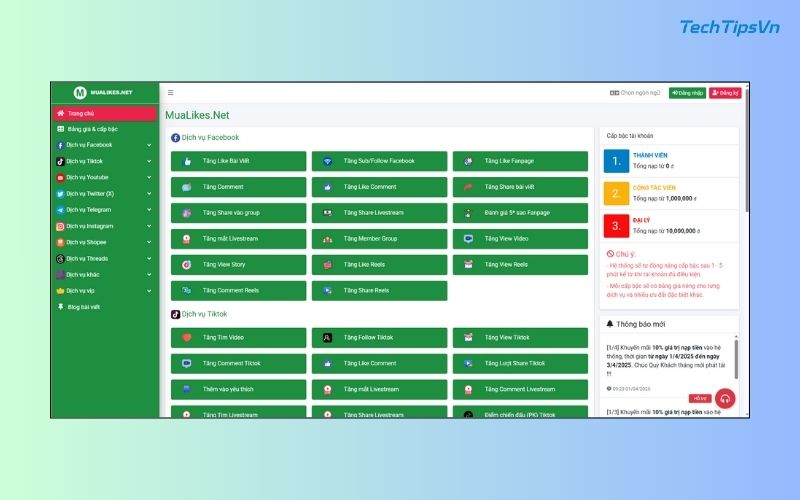
Task: Go to Trang chủ in the sidebar
Action: tap(105, 113)
